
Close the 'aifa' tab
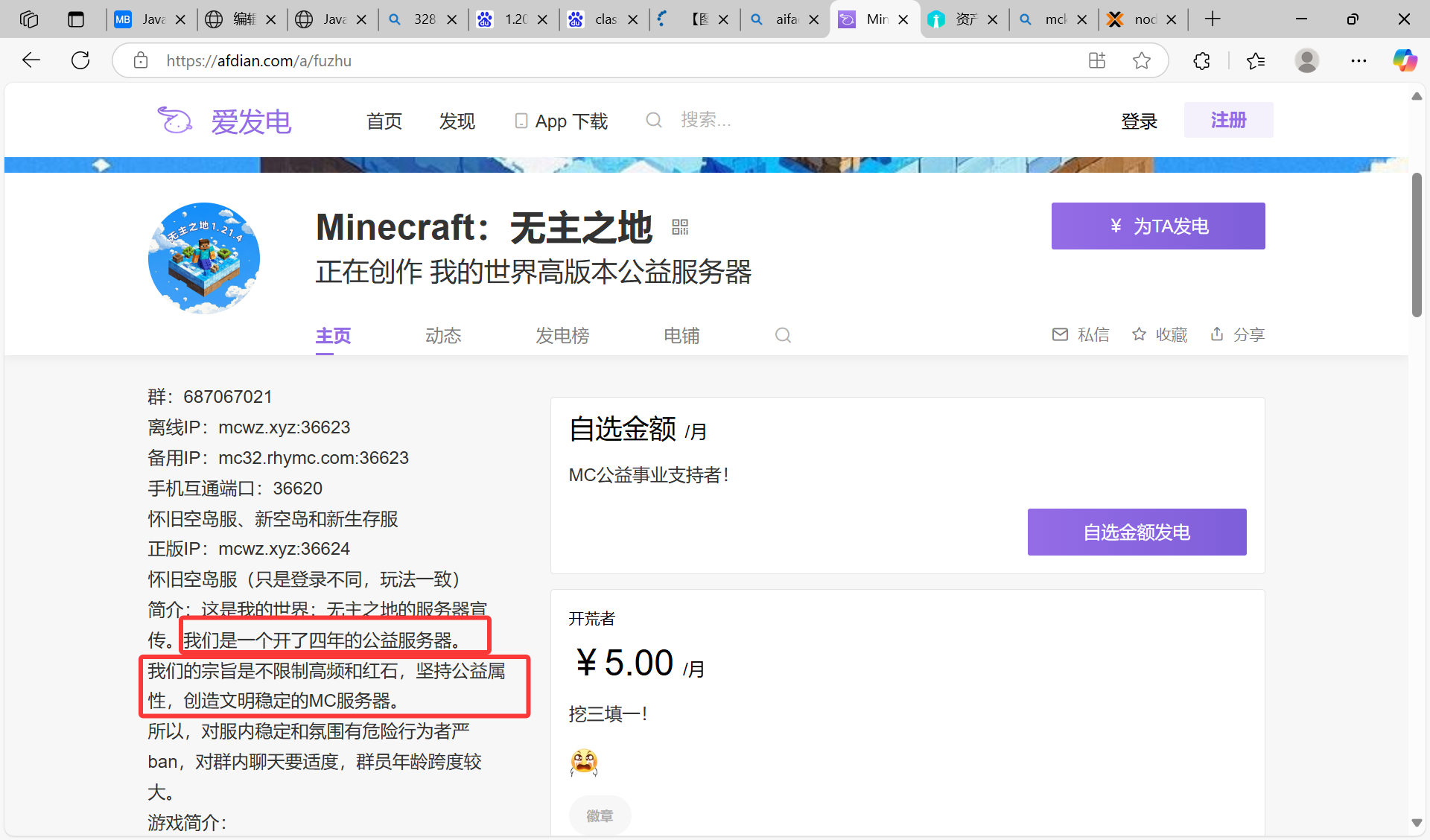pyautogui.click(x=814, y=19)
